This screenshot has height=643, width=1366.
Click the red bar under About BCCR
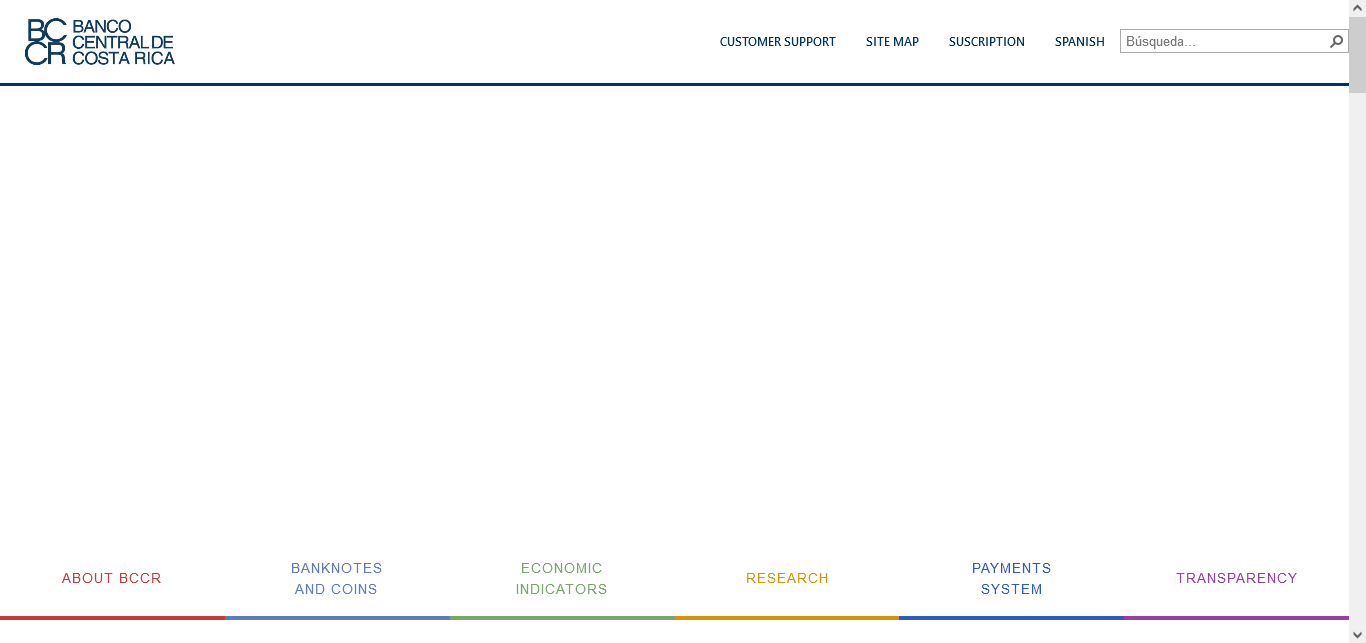tap(112, 618)
